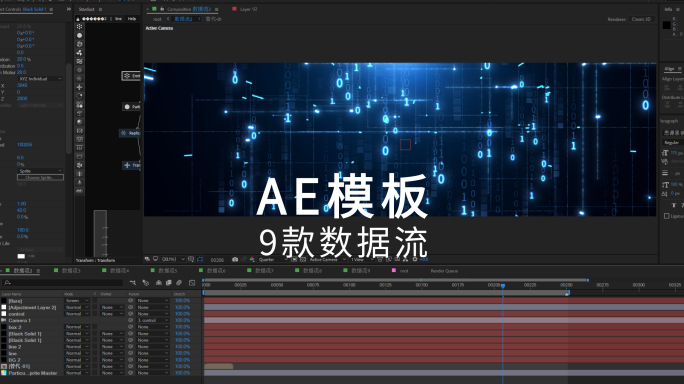Open track matte dropdown for Adjustment Layer 2

pos(112,307)
